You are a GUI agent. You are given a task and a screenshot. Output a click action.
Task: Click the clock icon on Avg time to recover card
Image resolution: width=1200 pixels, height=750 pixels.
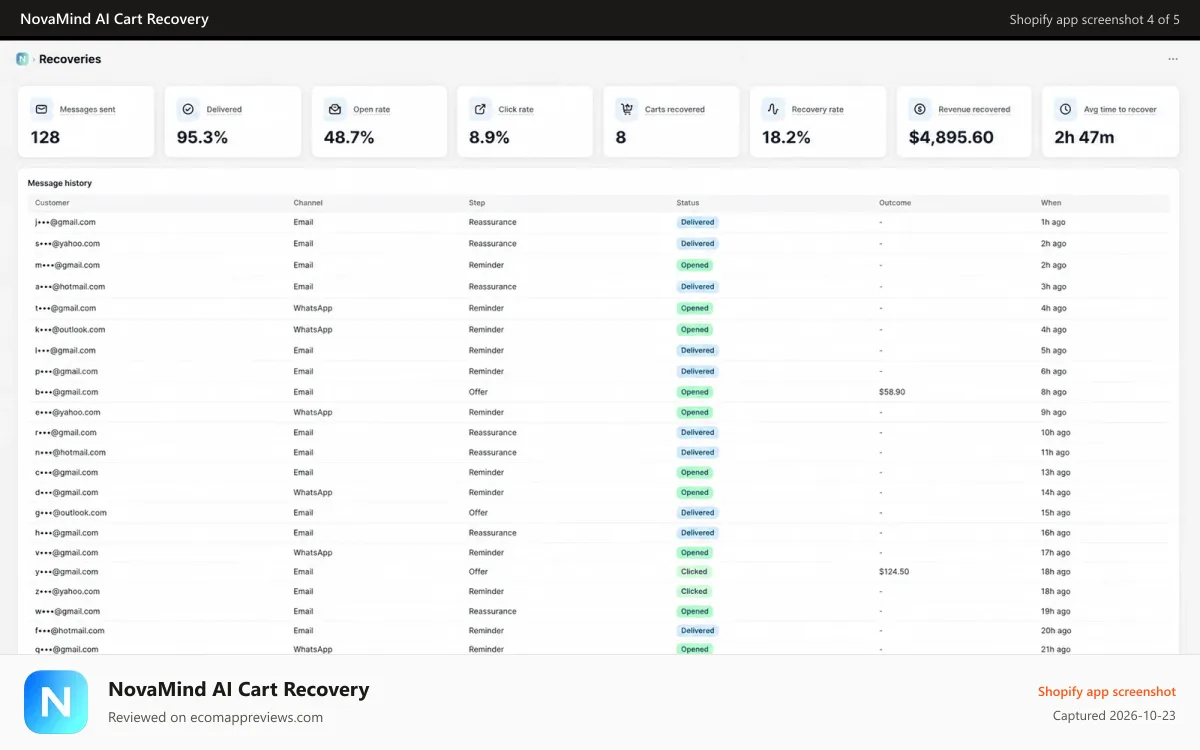[1065, 109]
